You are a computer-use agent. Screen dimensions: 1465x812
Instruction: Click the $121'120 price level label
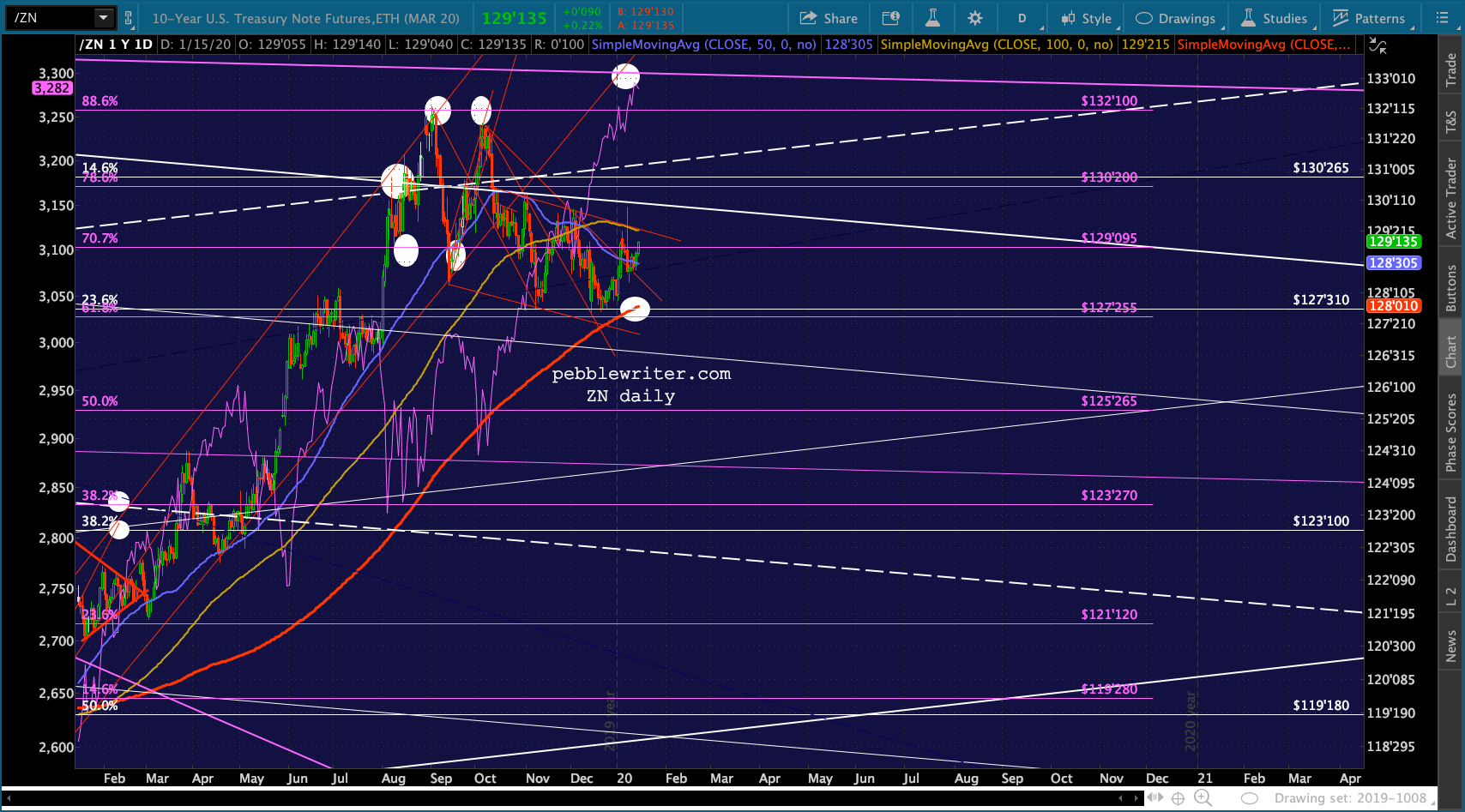click(1109, 615)
